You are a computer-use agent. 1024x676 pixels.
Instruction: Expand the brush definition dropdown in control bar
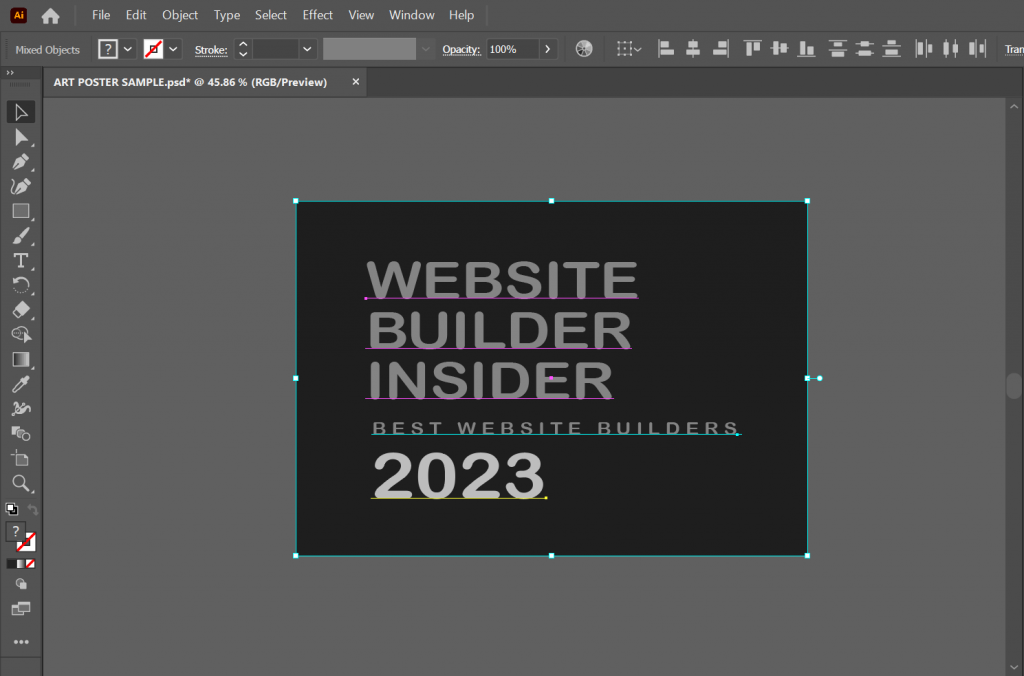coord(426,48)
